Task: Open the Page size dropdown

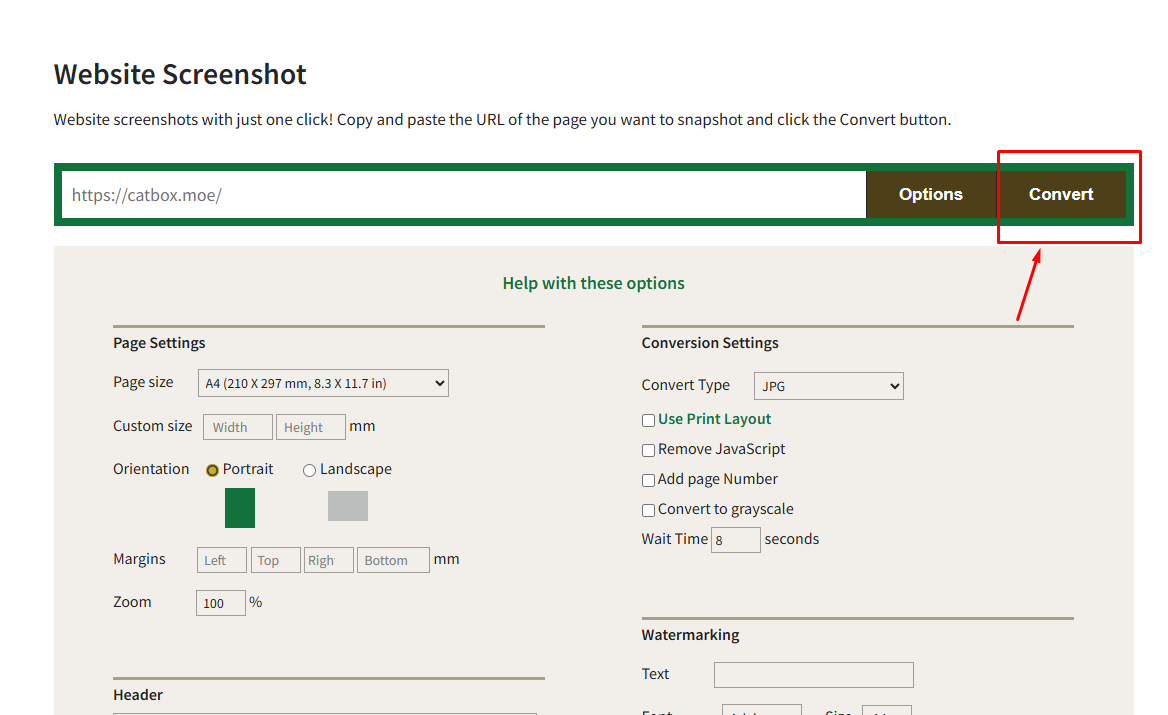Action: (323, 383)
